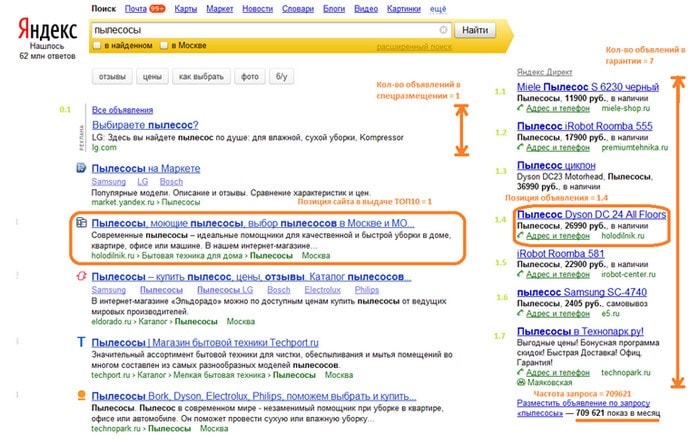Enable the 'в найденном' checkbox
The width and height of the screenshot is (700, 446).
click(x=96, y=45)
